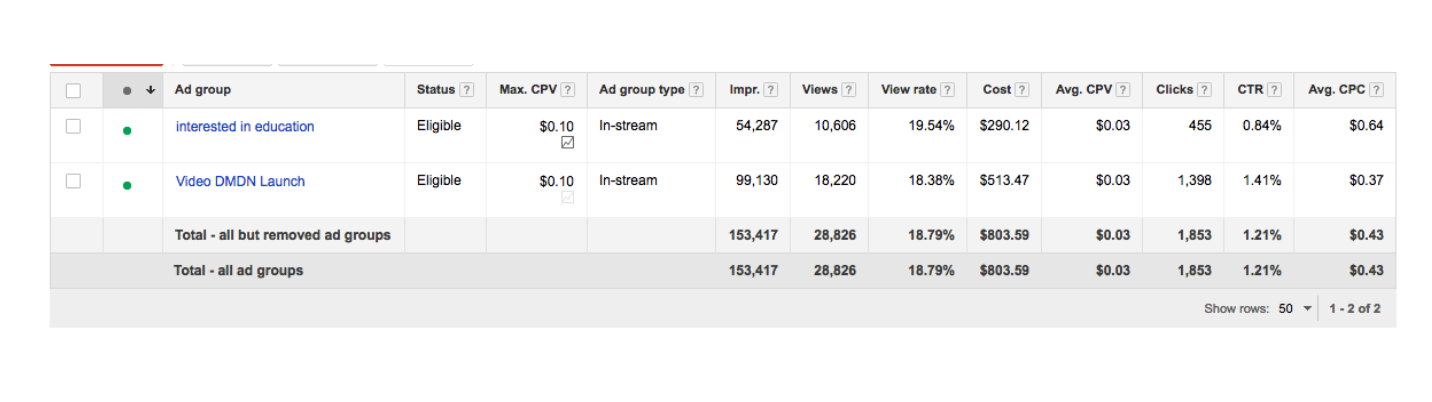This screenshot has height=402, width=1432.
Task: Sort table by Clicks column header
Action: pos(1174,90)
